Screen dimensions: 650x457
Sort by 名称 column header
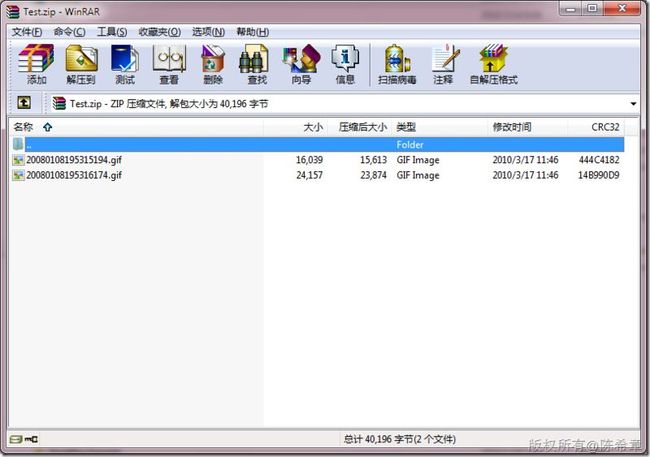point(136,127)
